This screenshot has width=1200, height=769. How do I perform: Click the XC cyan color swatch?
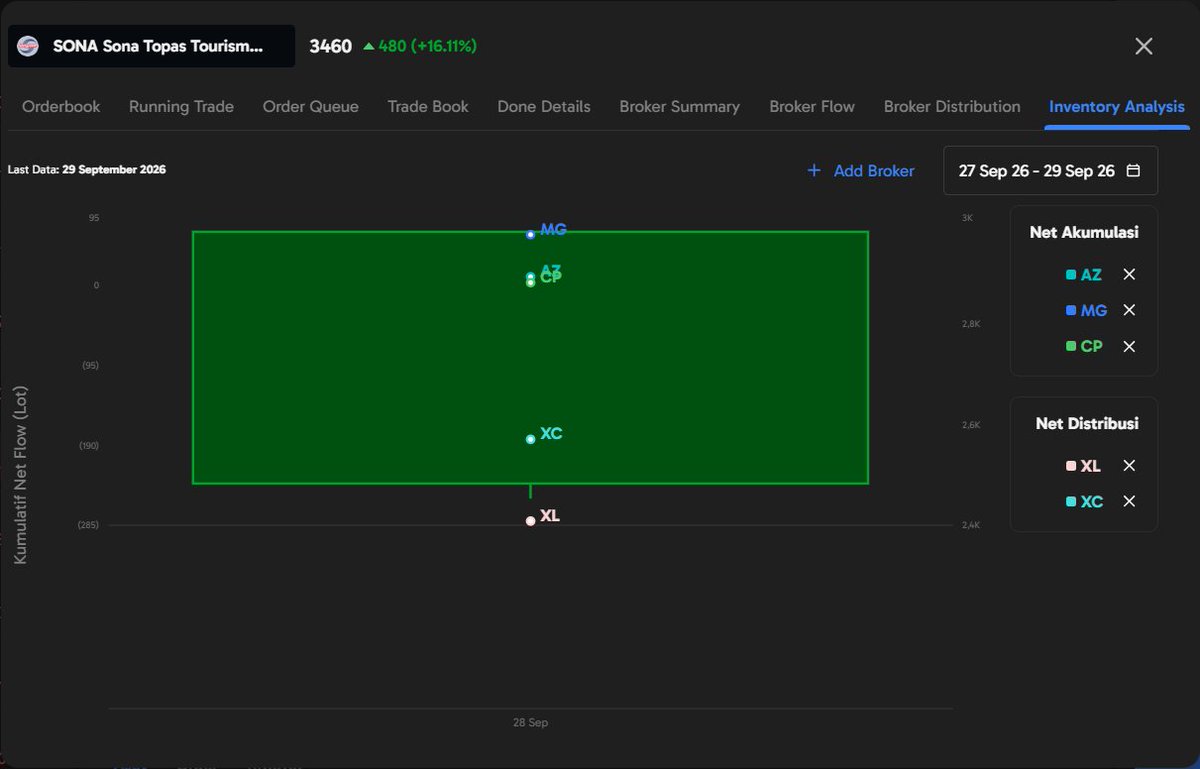point(1071,502)
